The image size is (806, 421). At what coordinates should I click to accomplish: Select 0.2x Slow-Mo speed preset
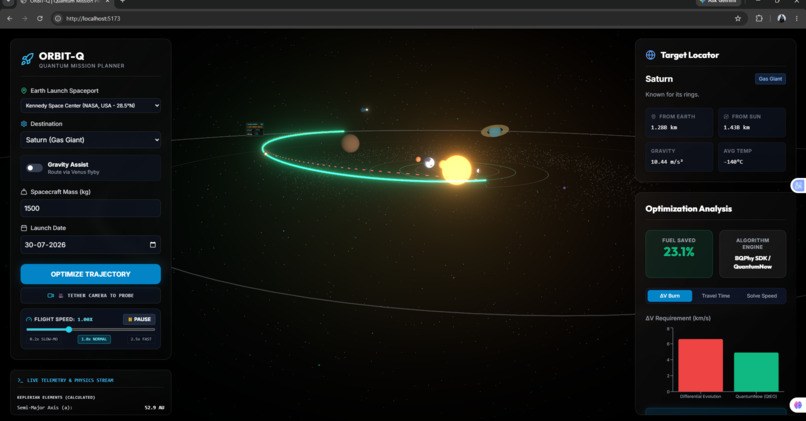click(x=44, y=339)
